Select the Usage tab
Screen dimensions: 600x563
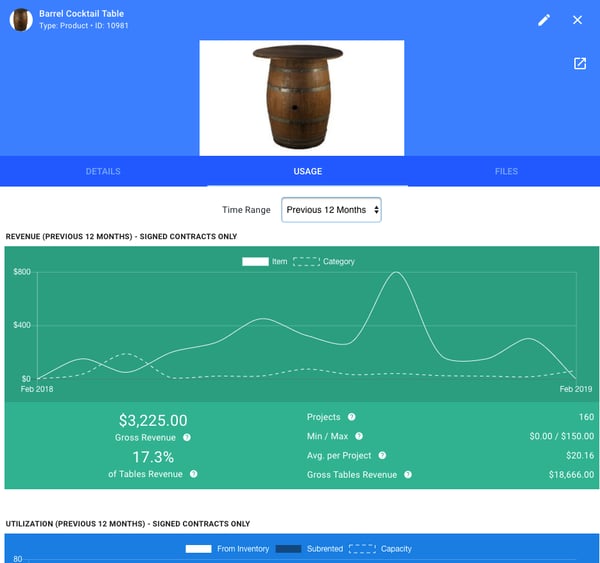(x=308, y=171)
